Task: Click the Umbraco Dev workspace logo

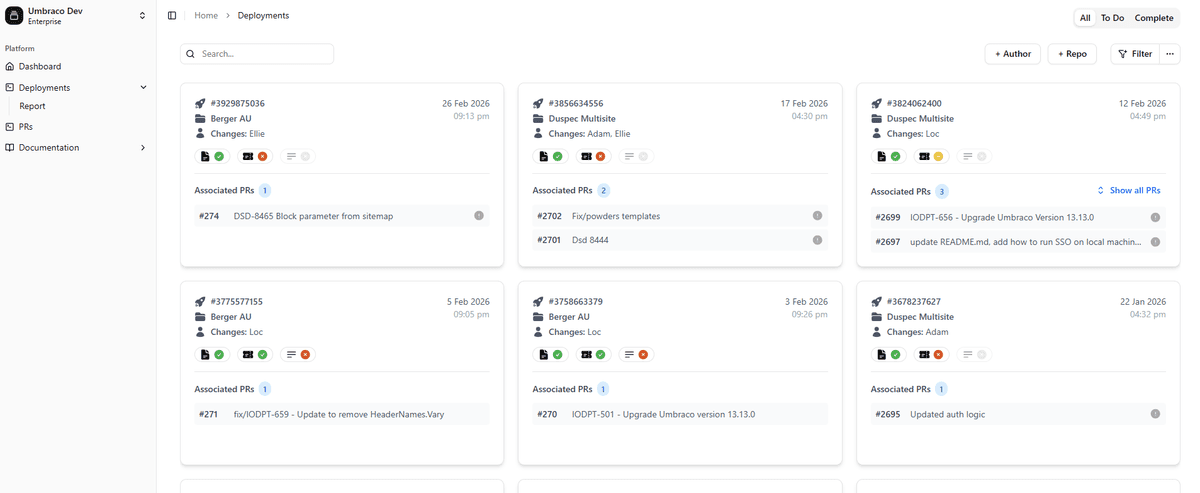Action: pyautogui.click(x=14, y=16)
